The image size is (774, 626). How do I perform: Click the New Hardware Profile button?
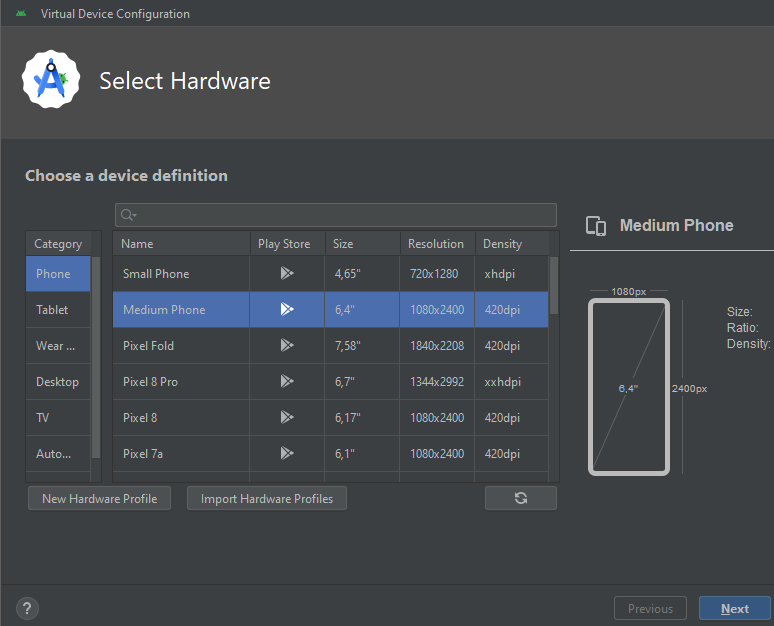click(x=99, y=499)
